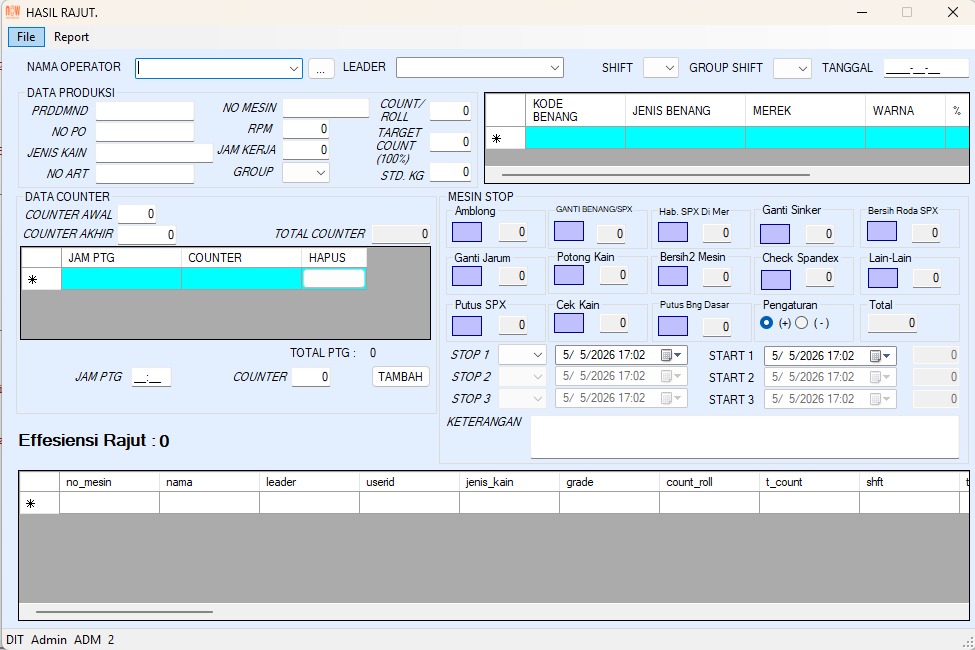Click the HAPUS cell button in counter grid
The width and height of the screenshot is (975, 650).
pos(334,279)
